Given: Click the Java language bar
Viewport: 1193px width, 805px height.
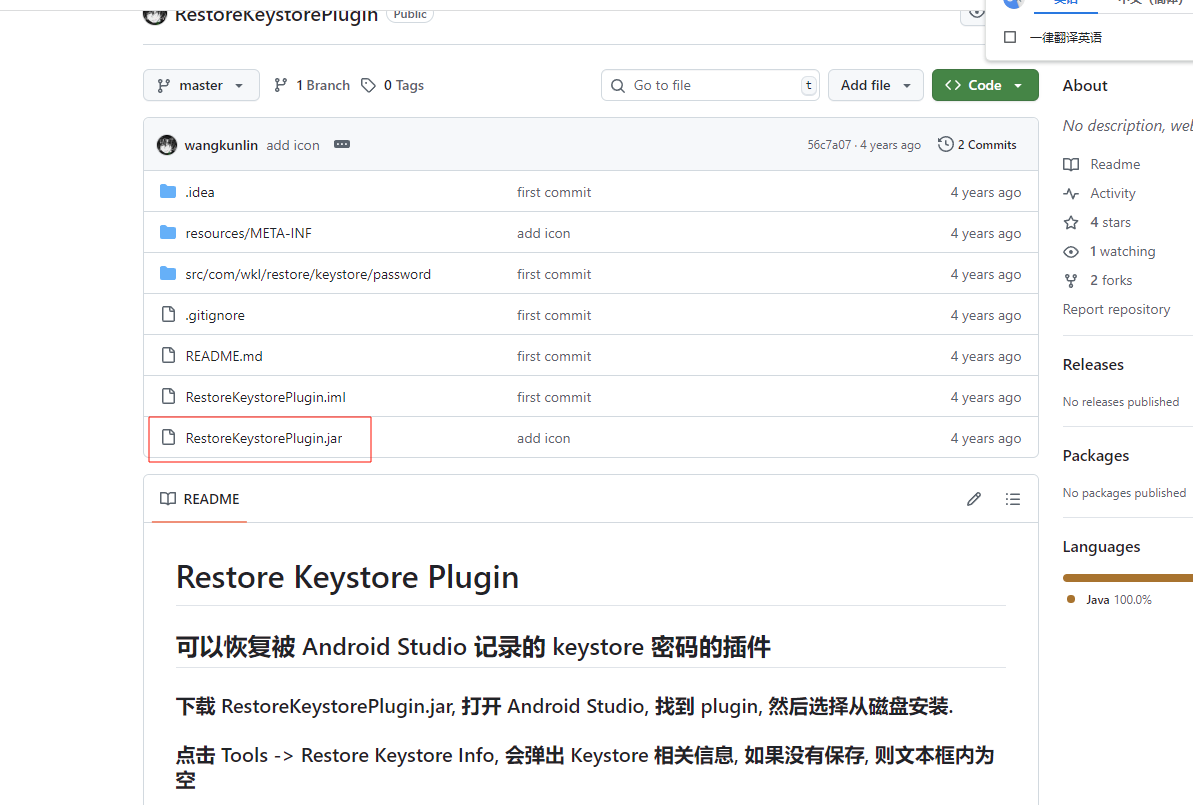Looking at the screenshot, I should 1127,578.
